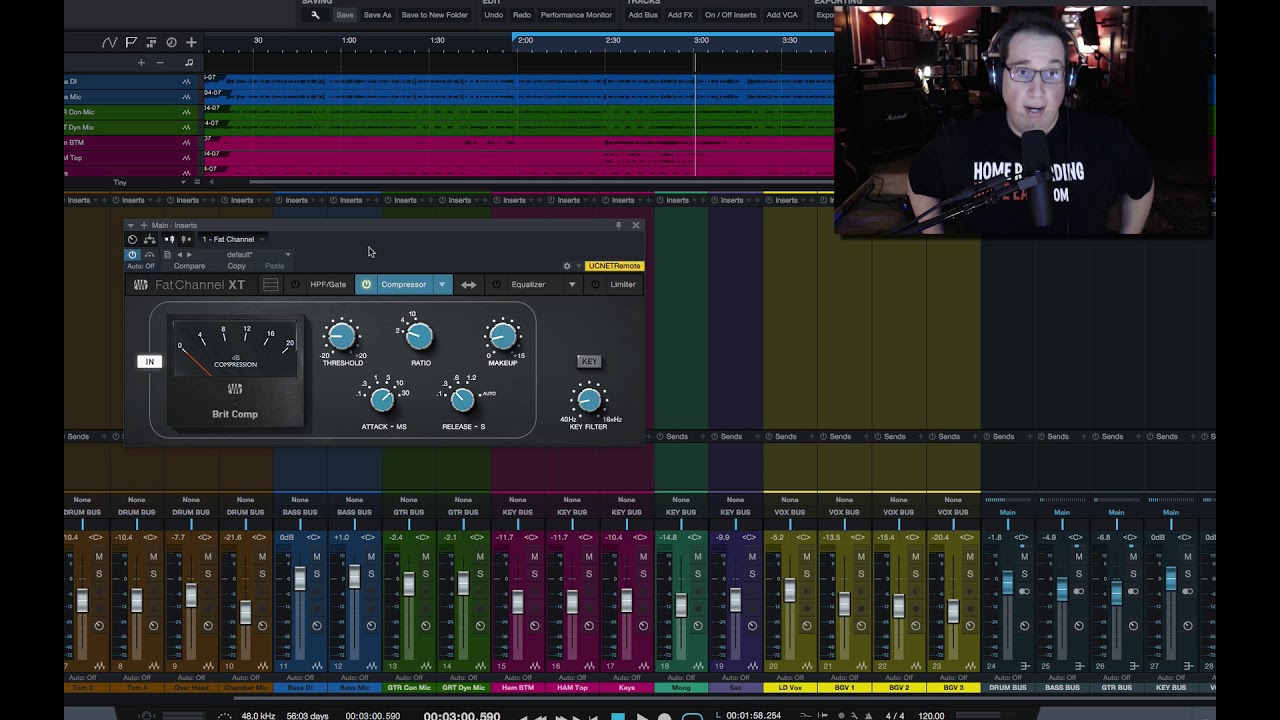Open the Compressor model dropdown arrow
This screenshot has height=720, width=1280.
pyautogui.click(x=442, y=285)
